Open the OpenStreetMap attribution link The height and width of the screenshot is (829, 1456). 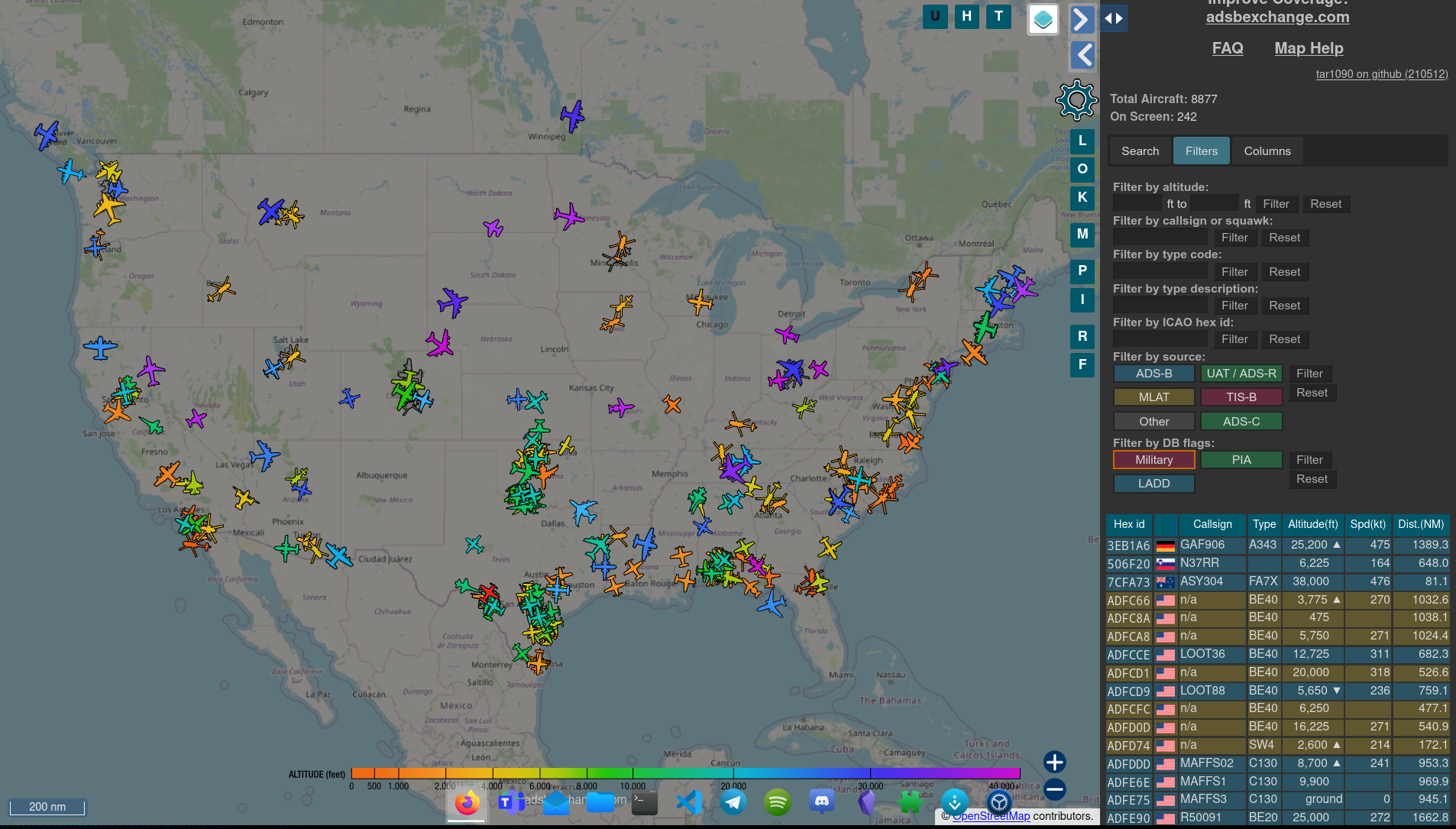point(991,816)
